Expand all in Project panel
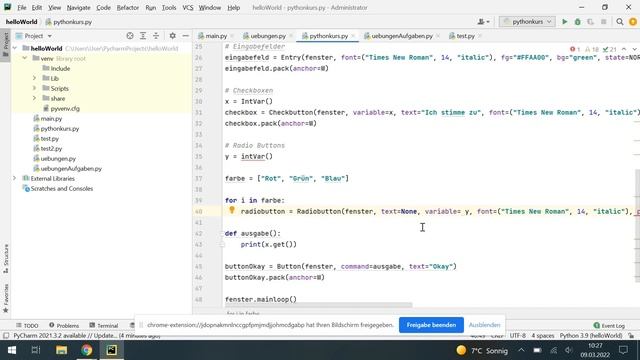640x360 pixels. (143, 36)
